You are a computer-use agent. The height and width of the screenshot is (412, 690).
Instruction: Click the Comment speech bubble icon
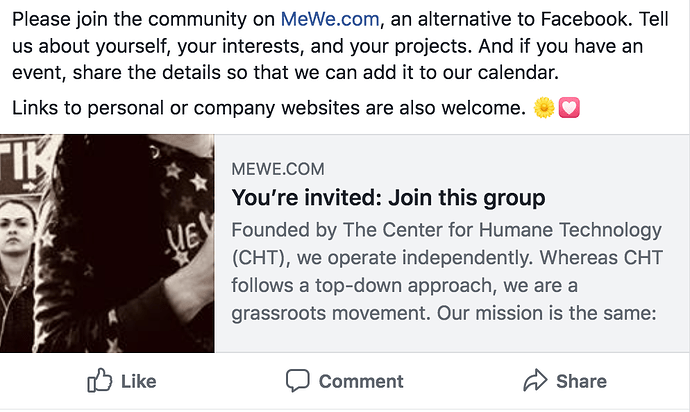pyautogui.click(x=297, y=380)
